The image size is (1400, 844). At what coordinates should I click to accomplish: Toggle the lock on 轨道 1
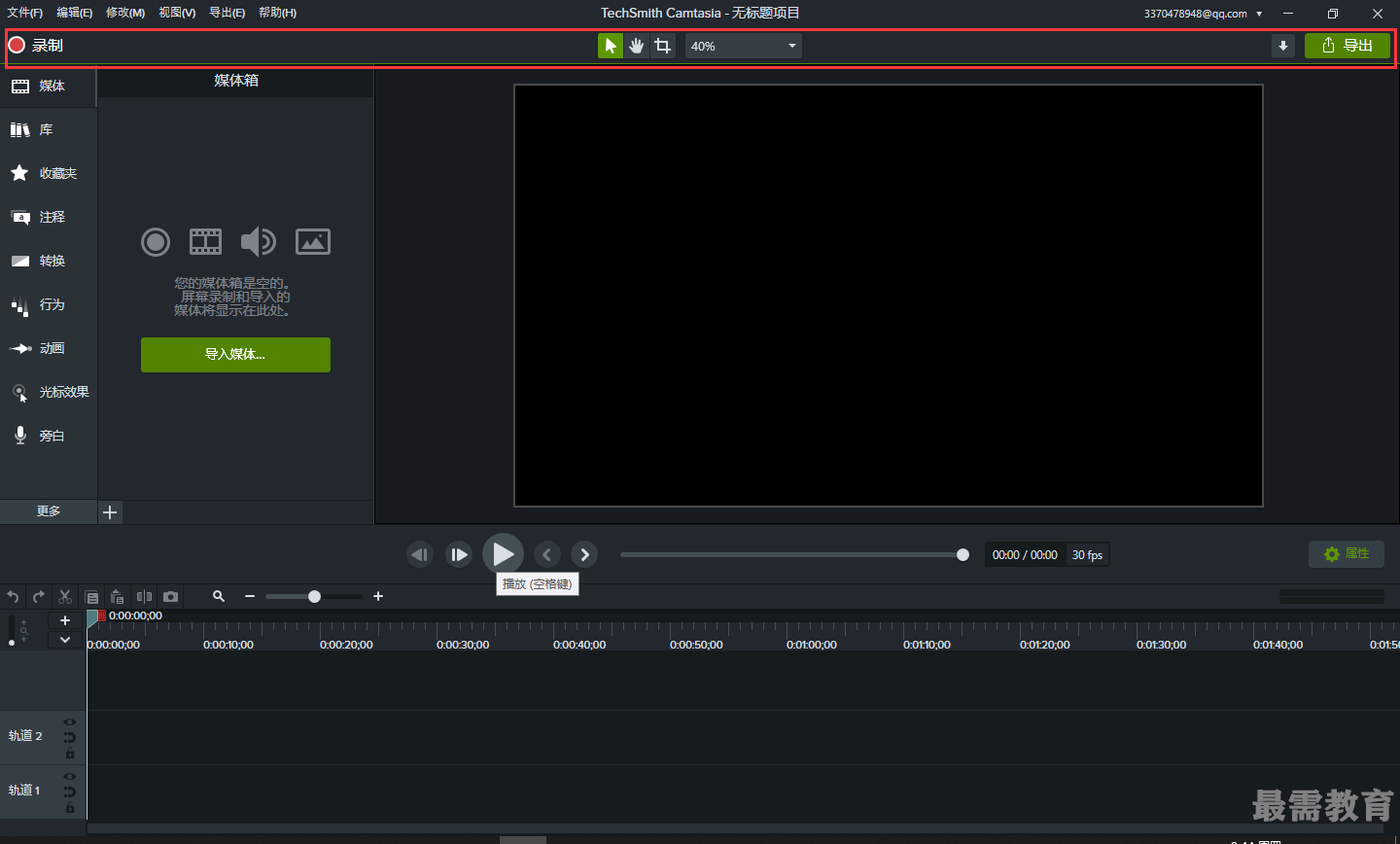(x=70, y=807)
